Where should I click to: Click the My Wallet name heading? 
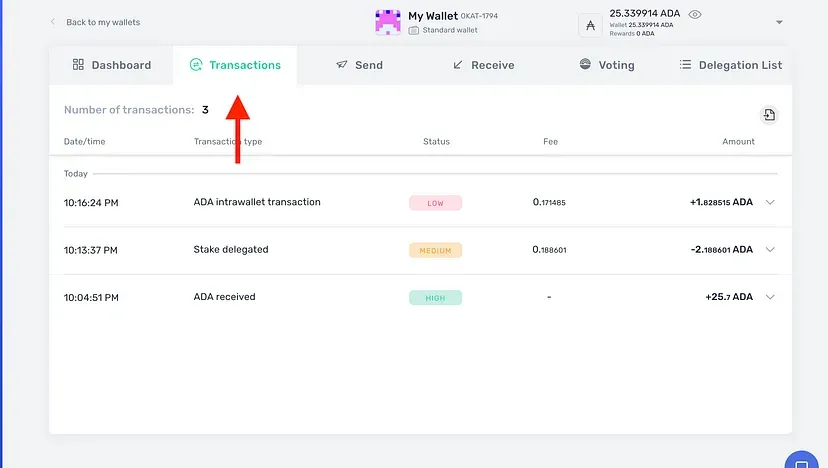point(432,16)
